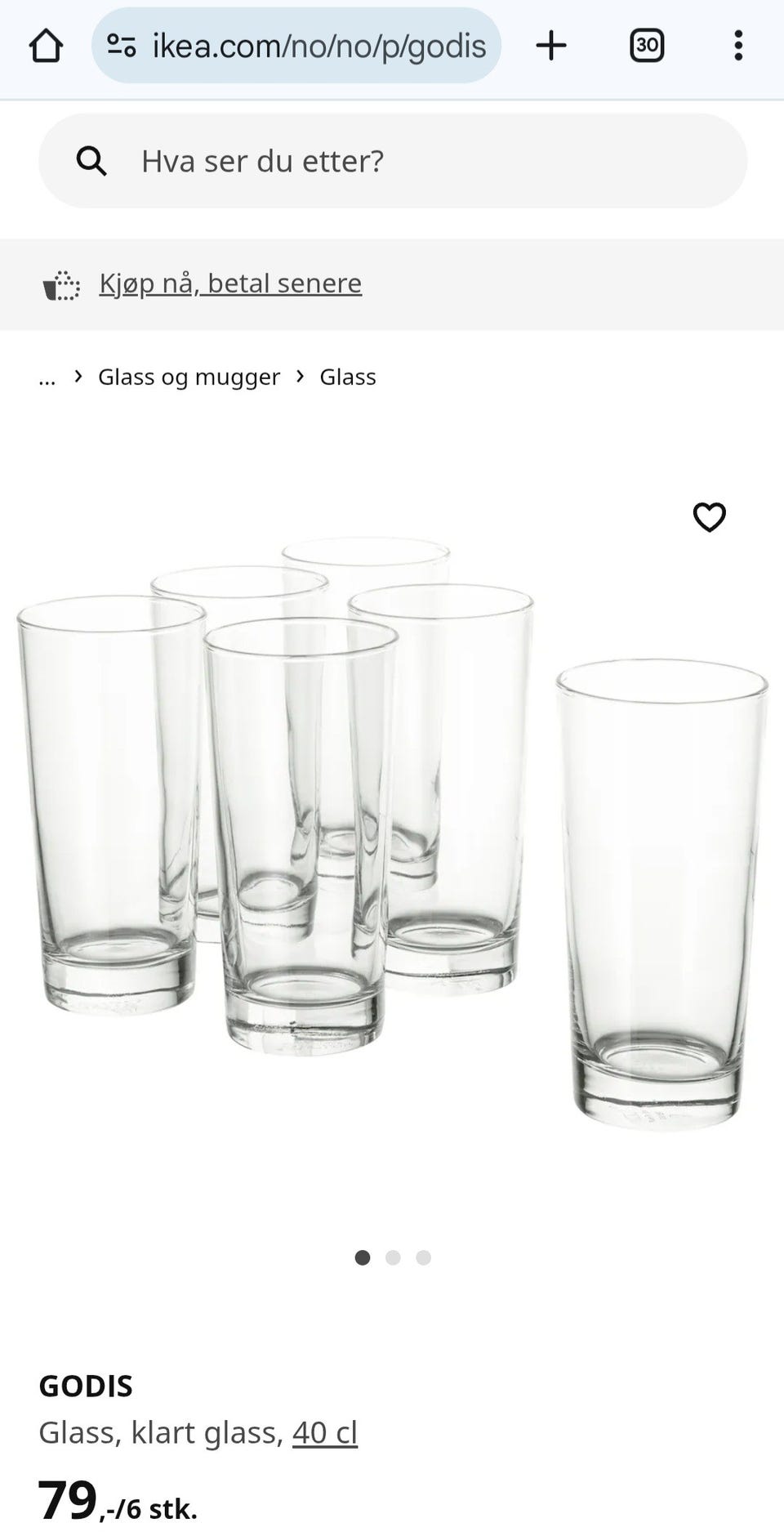This screenshot has width=784, height=1532.
Task: Click chevron before Glass og mugger
Action: tap(78, 376)
